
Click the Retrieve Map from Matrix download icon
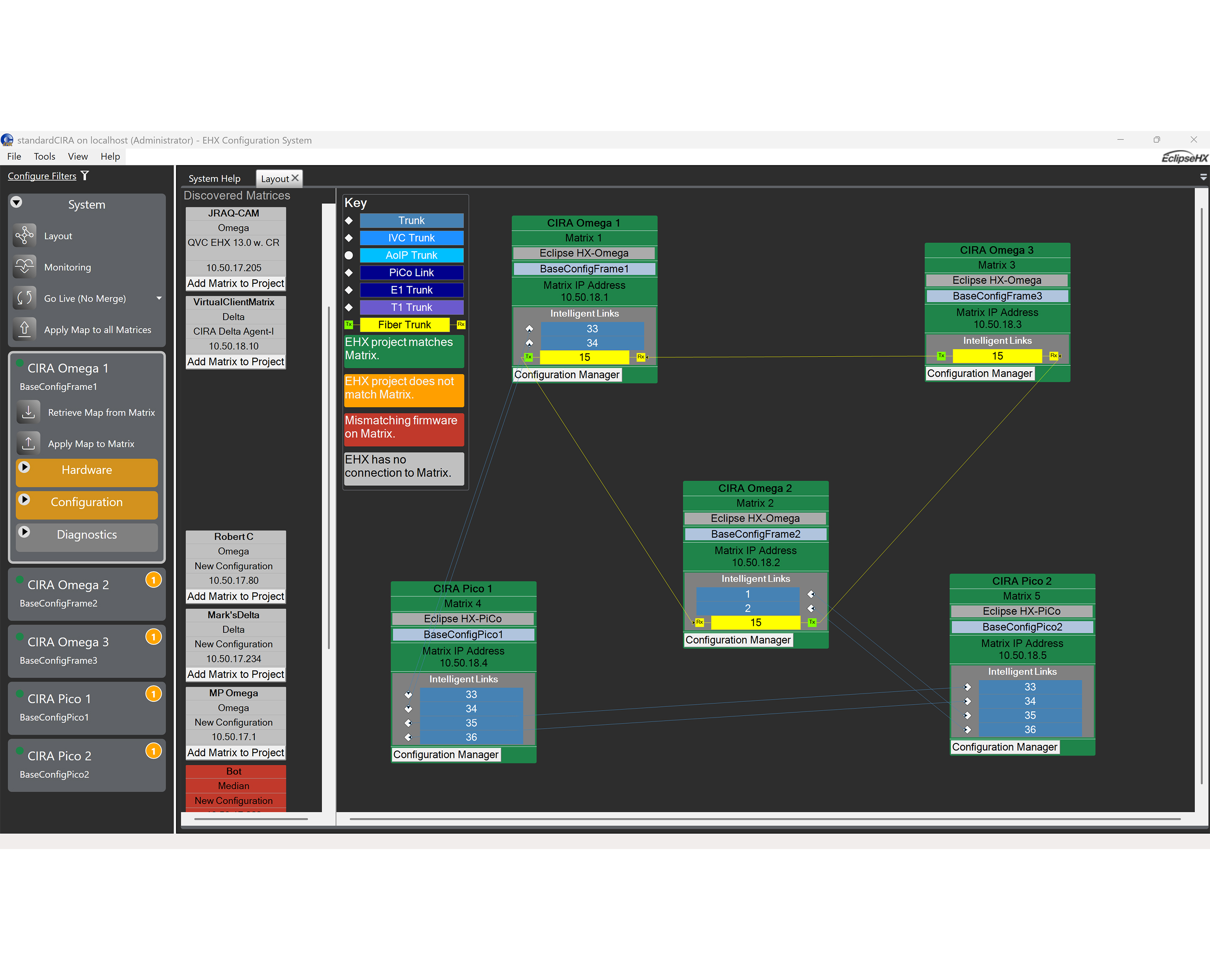28,412
